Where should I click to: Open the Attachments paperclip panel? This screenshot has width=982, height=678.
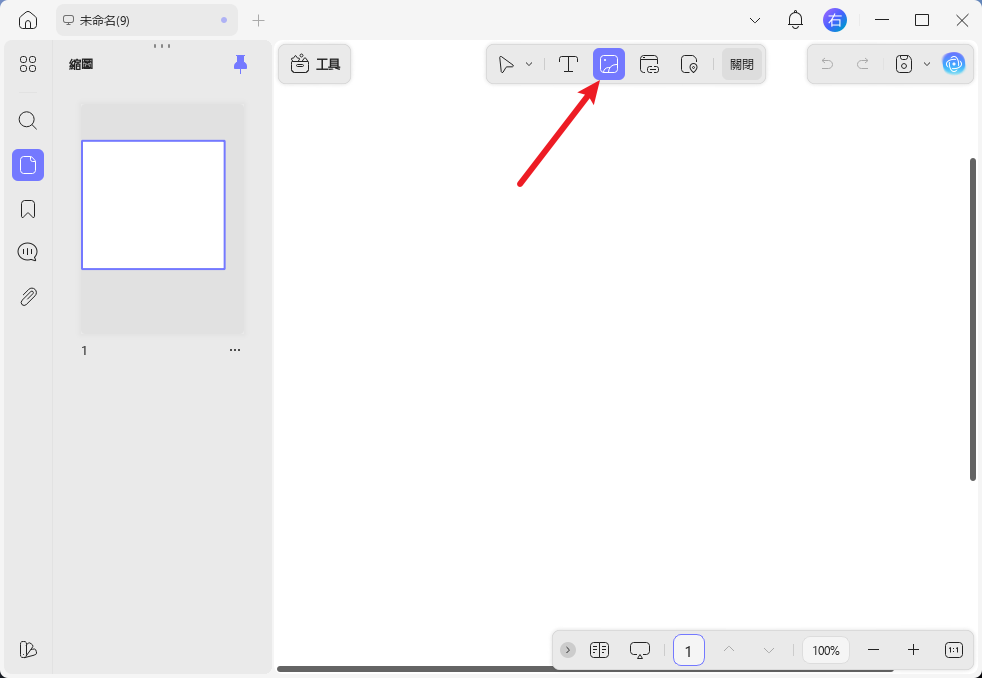(x=28, y=296)
